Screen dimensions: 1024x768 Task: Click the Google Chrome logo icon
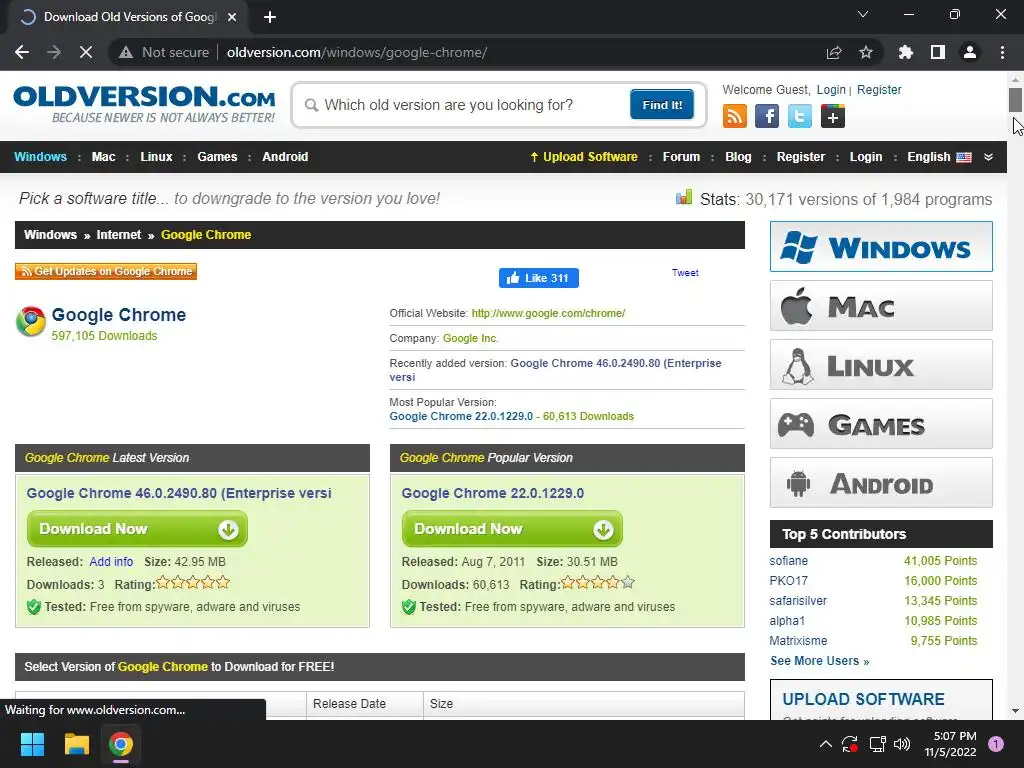[31, 321]
